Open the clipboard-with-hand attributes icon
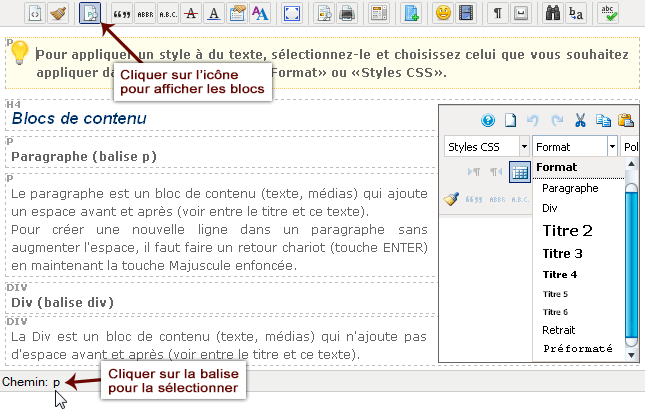Screen dimensions: 645x410 click(237, 14)
